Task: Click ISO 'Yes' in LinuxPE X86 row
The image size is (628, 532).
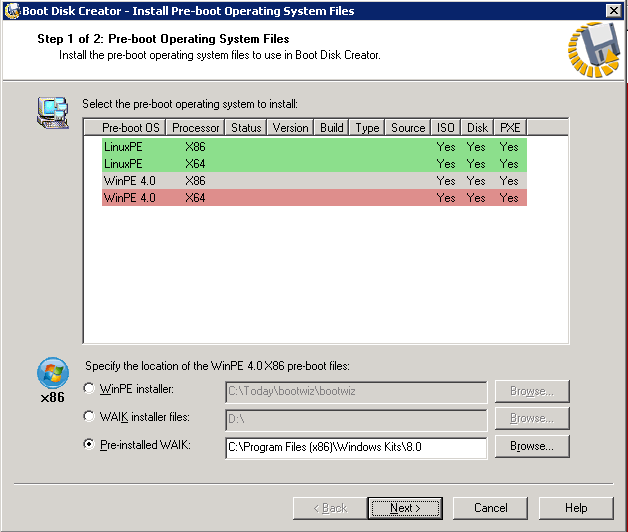Action: [x=446, y=147]
